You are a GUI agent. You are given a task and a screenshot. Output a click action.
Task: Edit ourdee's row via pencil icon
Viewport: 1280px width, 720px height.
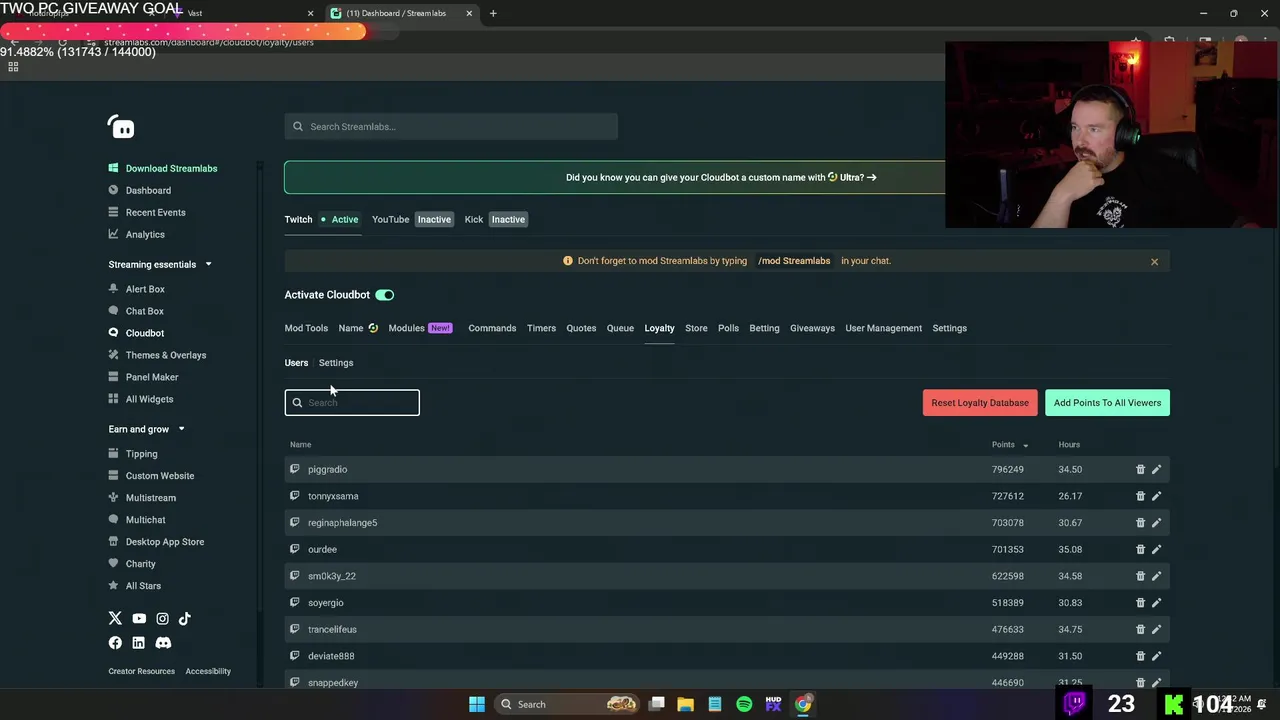coord(1156,549)
